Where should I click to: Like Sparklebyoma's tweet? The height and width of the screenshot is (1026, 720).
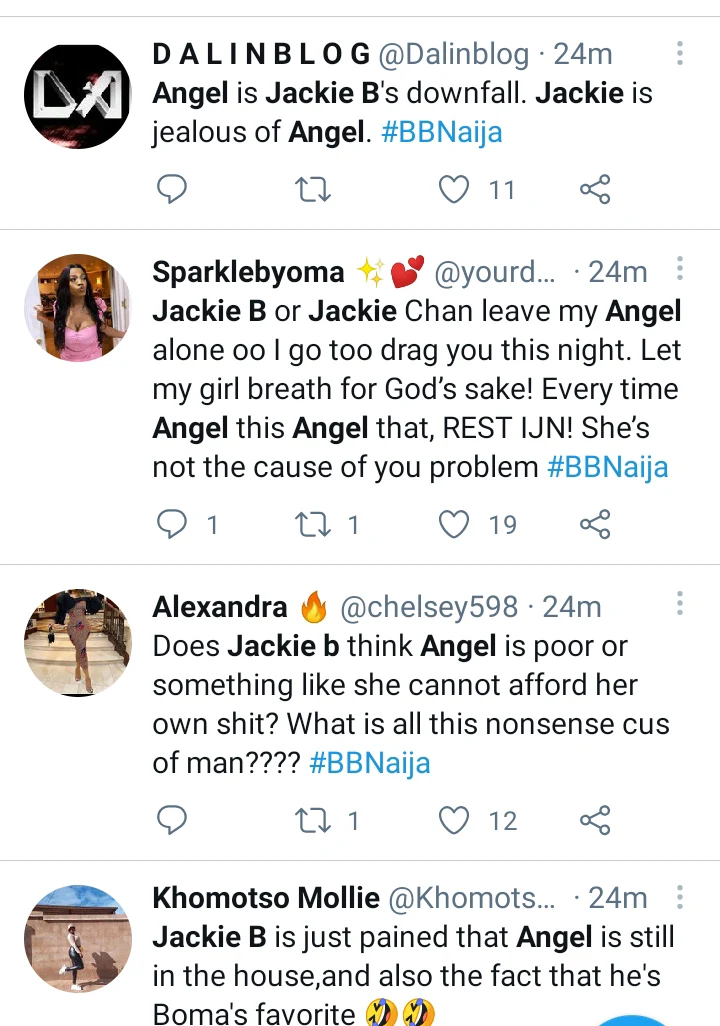coord(455,523)
